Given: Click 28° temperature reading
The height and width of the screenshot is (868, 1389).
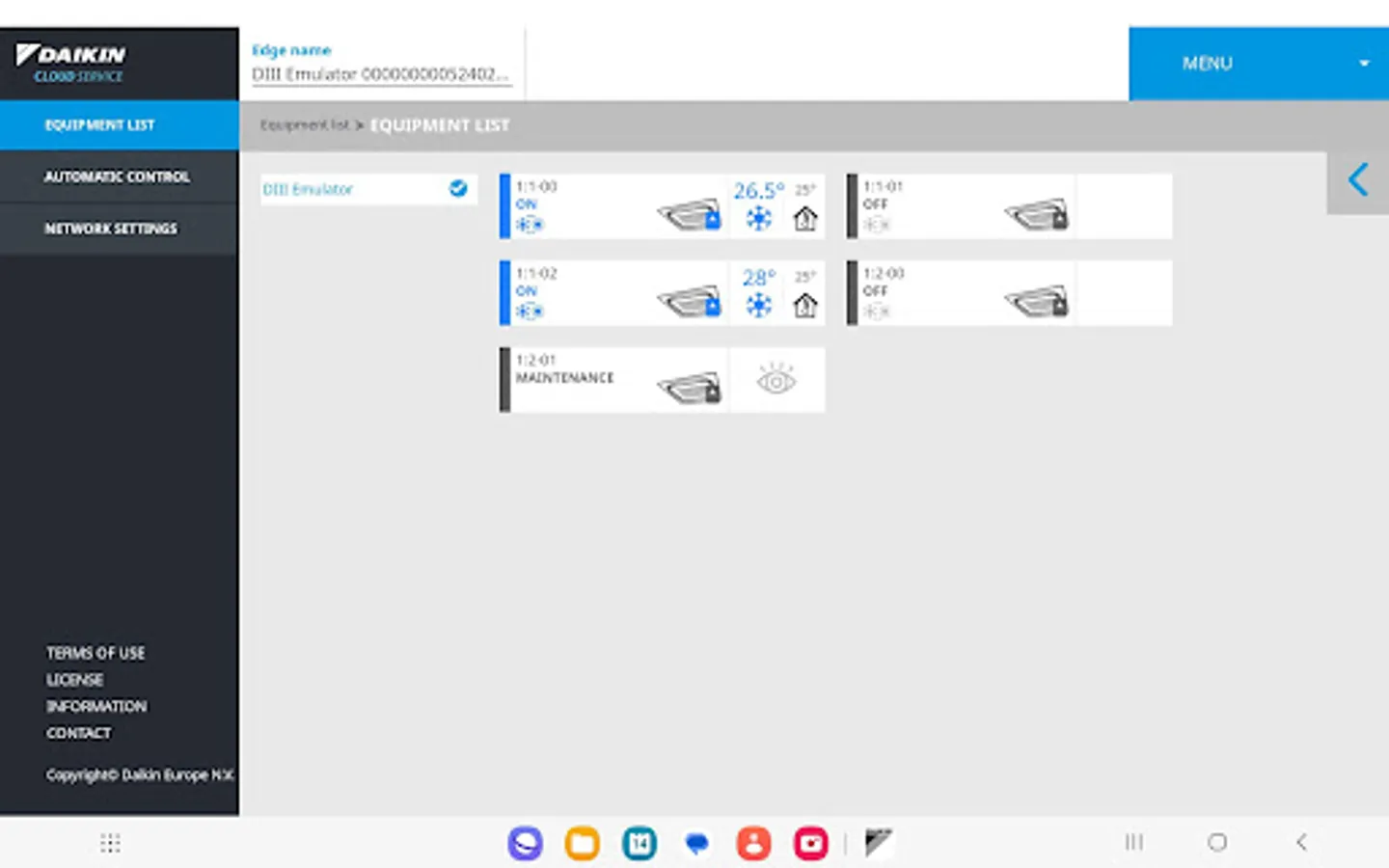Looking at the screenshot, I should 759,278.
